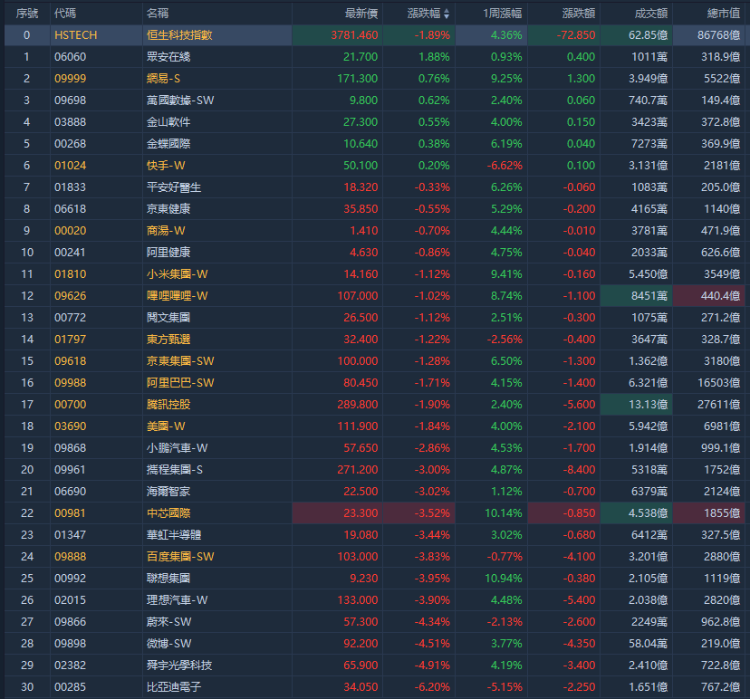This screenshot has height=699, width=750.
Task: Click 嗶哩嗶哩 market cap 440.4億
Action: click(x=708, y=296)
